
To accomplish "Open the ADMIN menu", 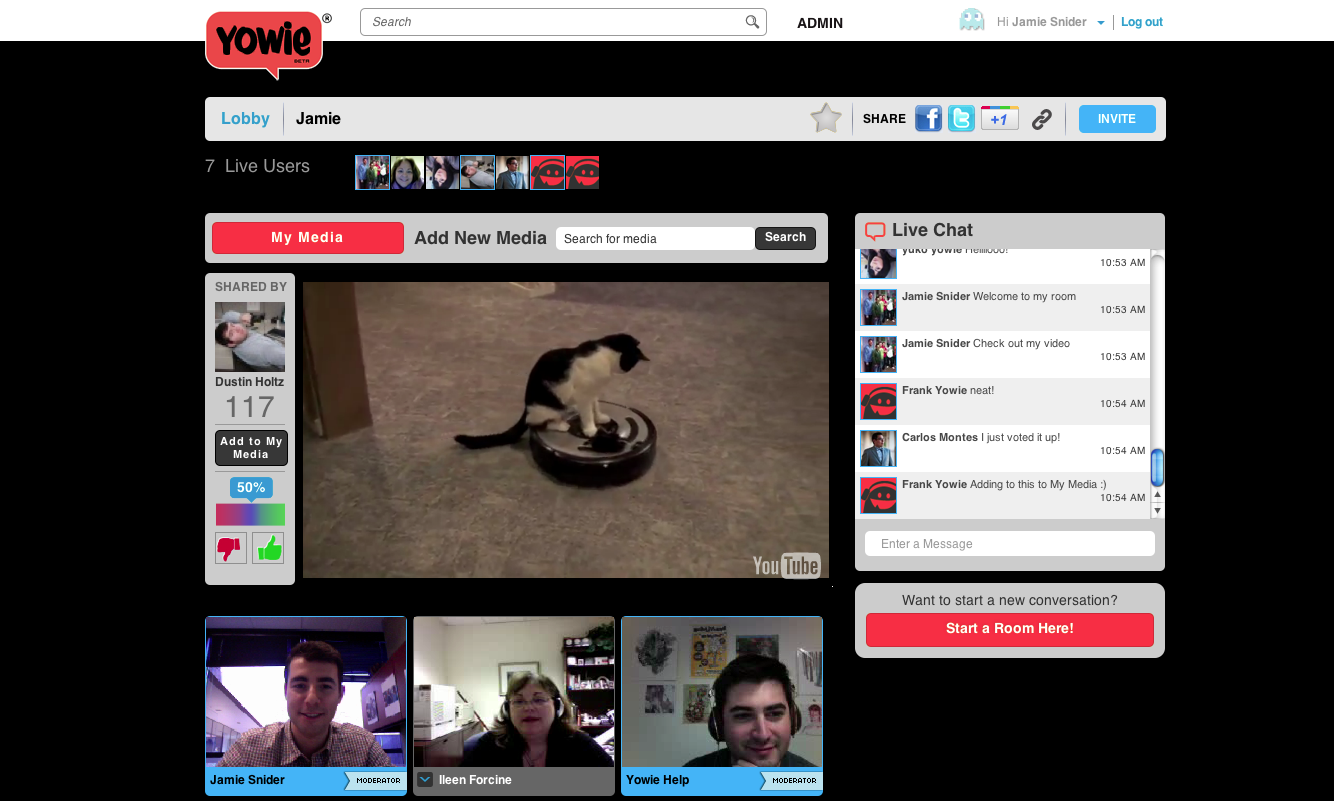I will (819, 23).
